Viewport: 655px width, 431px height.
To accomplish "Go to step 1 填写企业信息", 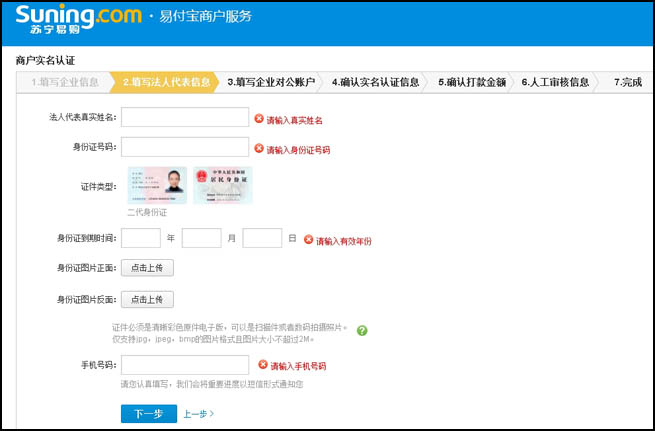I will 63,82.
